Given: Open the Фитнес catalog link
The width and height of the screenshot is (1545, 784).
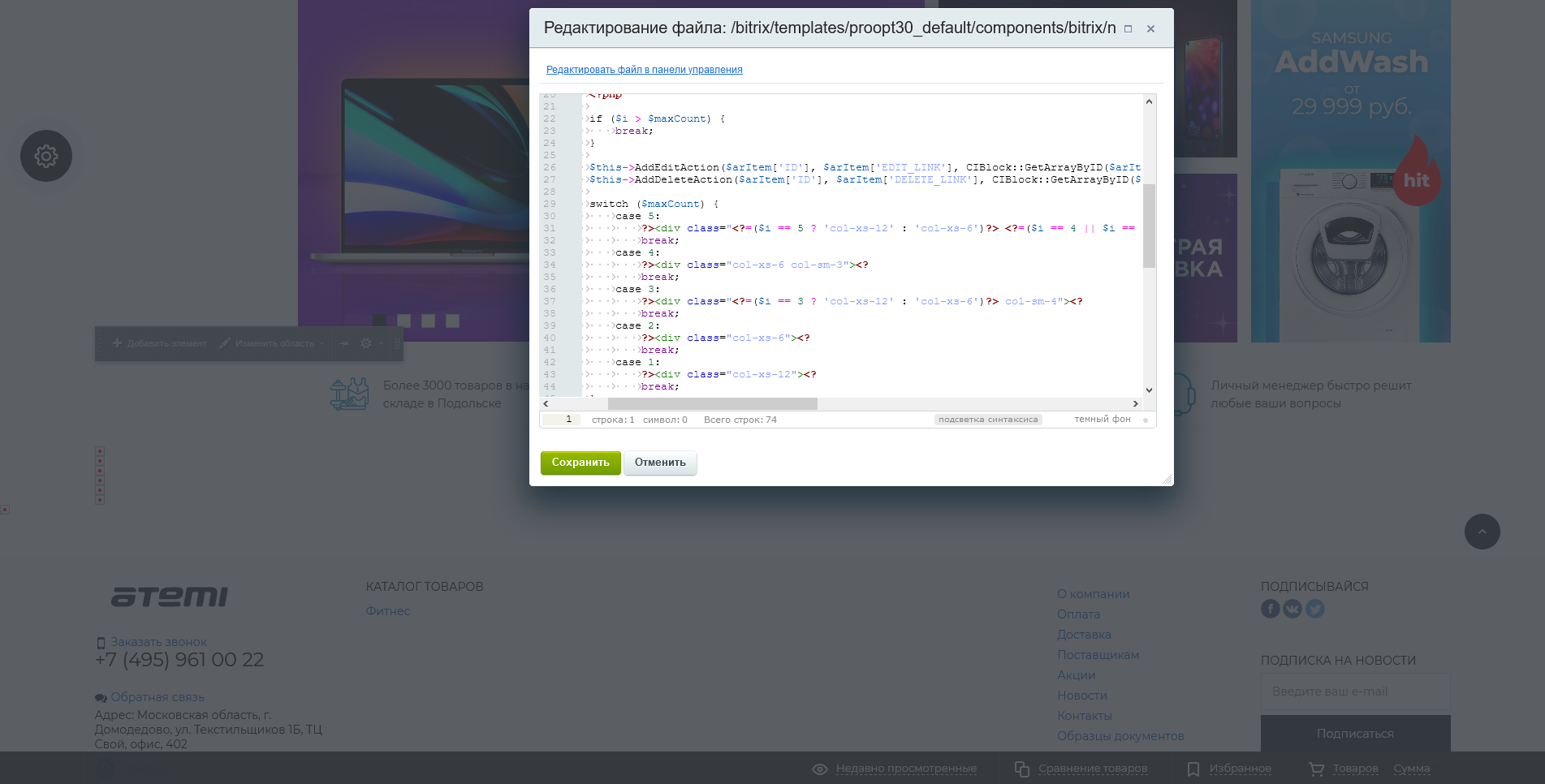Looking at the screenshot, I should [388, 611].
